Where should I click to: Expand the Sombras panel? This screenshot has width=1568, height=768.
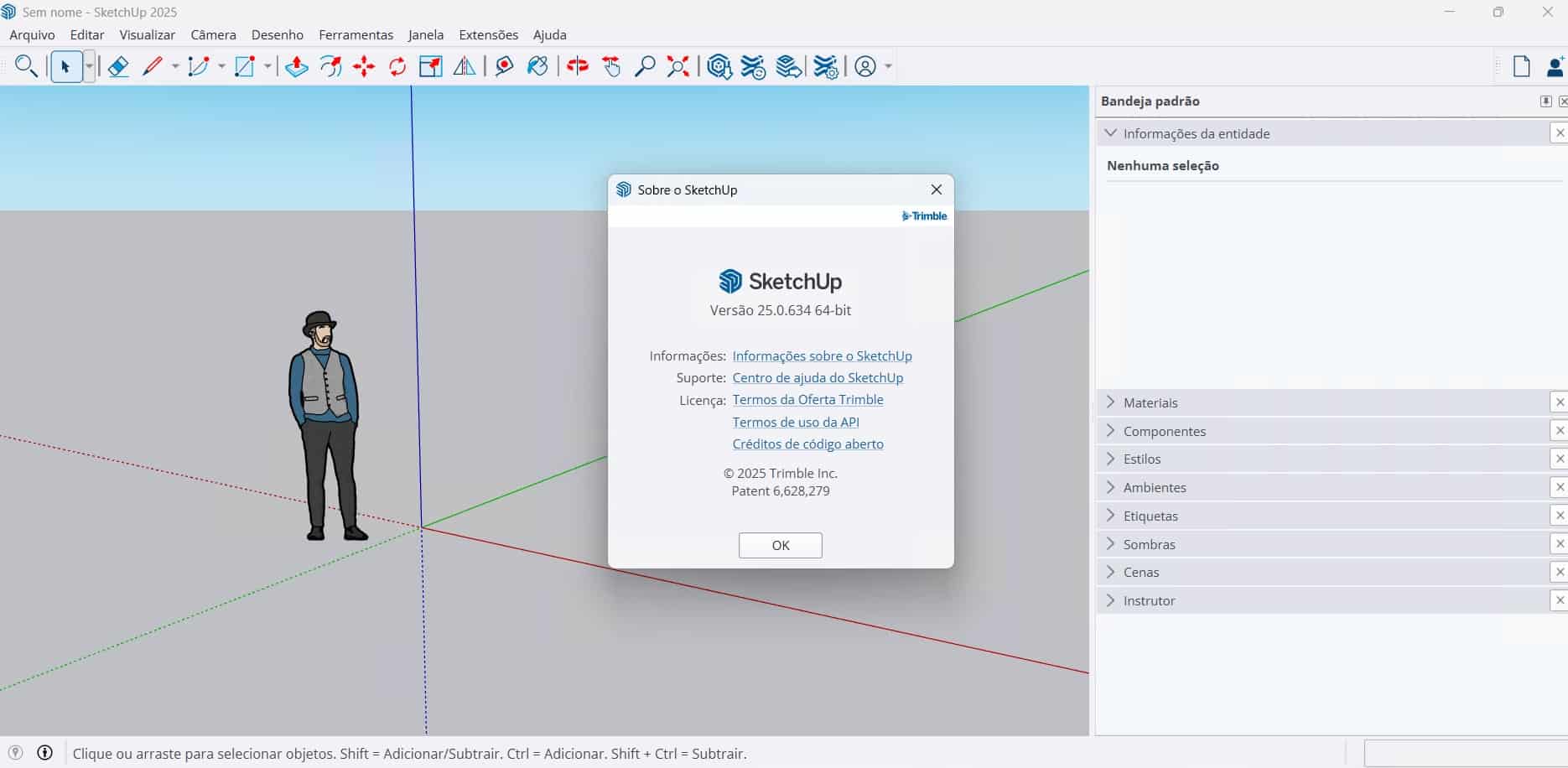point(1111,543)
